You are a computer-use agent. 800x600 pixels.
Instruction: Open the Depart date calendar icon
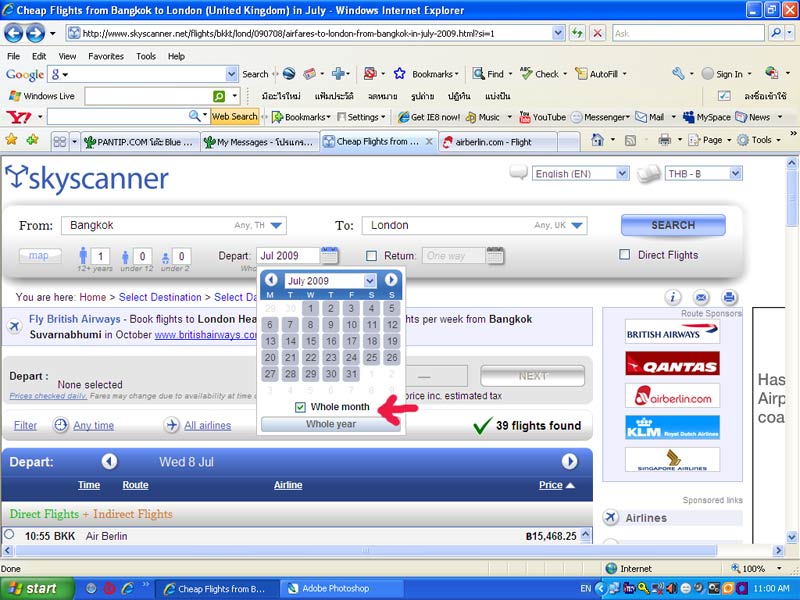(x=330, y=255)
